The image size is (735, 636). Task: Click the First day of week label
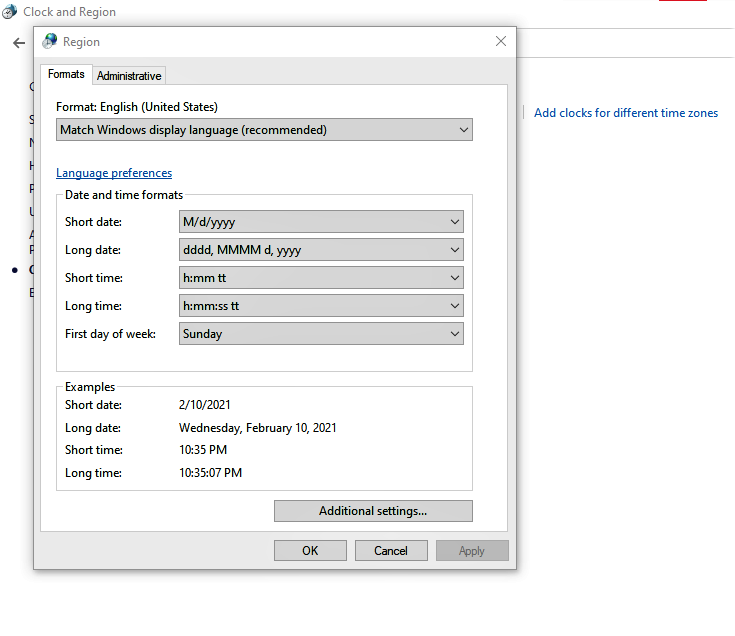(111, 334)
